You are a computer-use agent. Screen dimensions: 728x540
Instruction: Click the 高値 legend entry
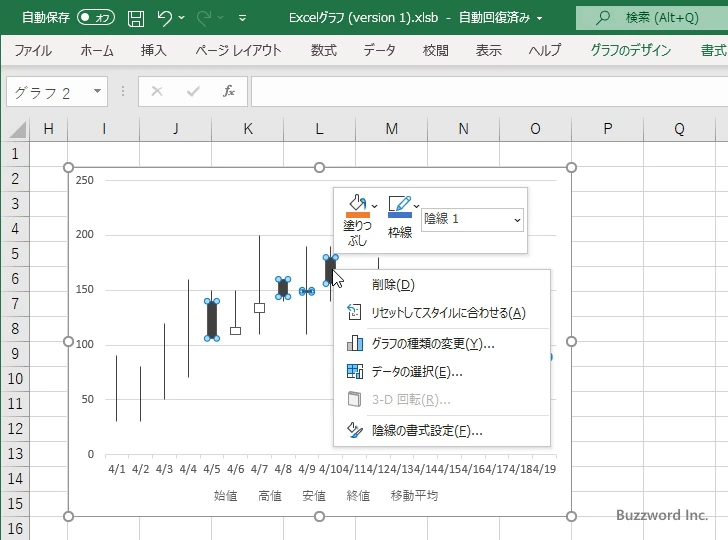tap(270, 496)
